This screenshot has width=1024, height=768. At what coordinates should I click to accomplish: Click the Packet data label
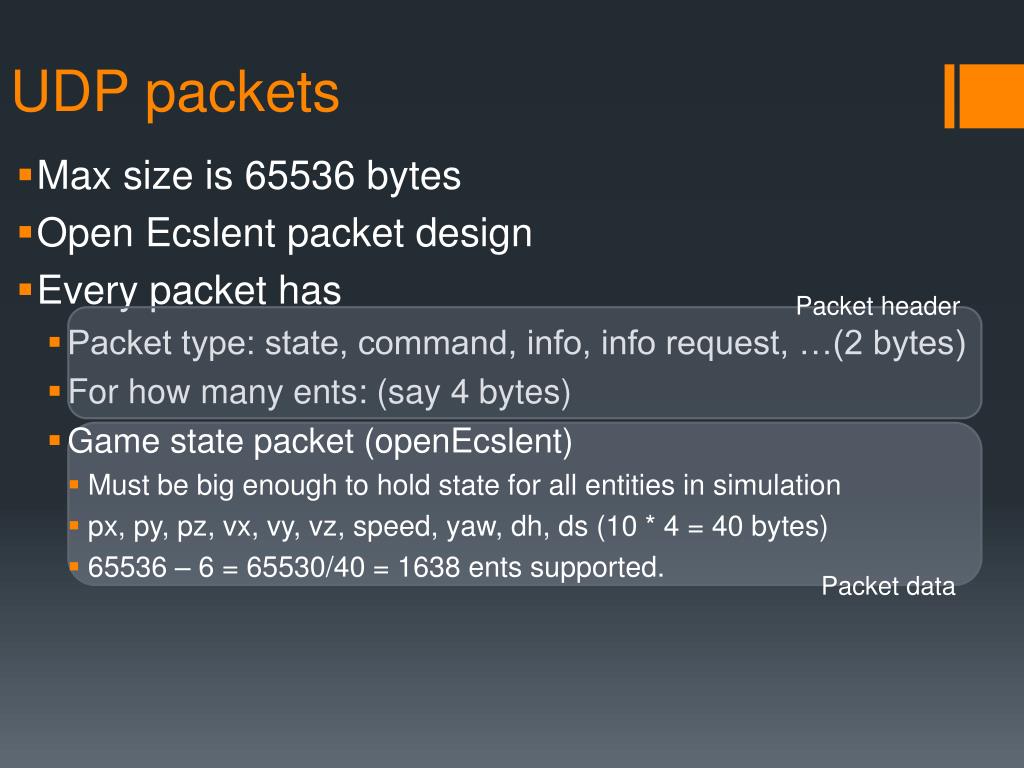(x=888, y=586)
